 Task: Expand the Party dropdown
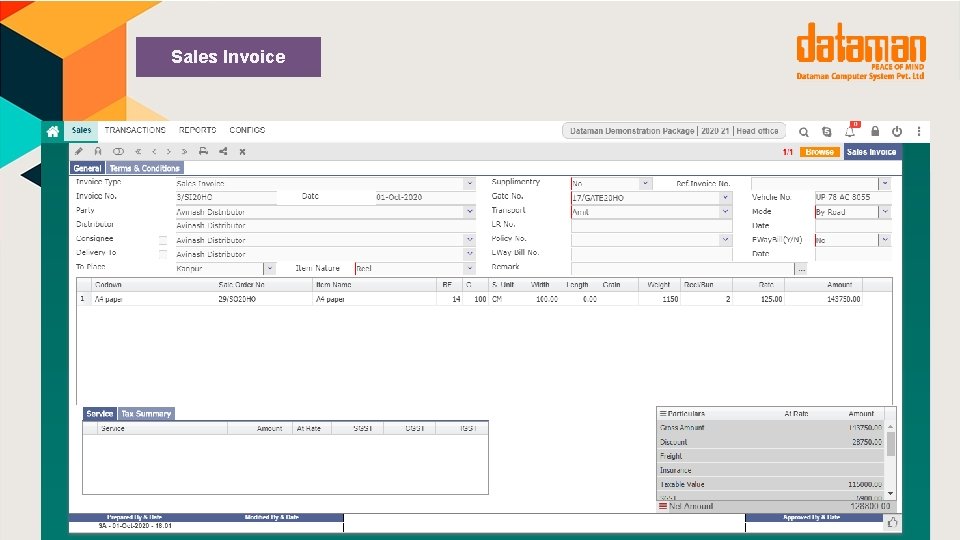coord(470,211)
